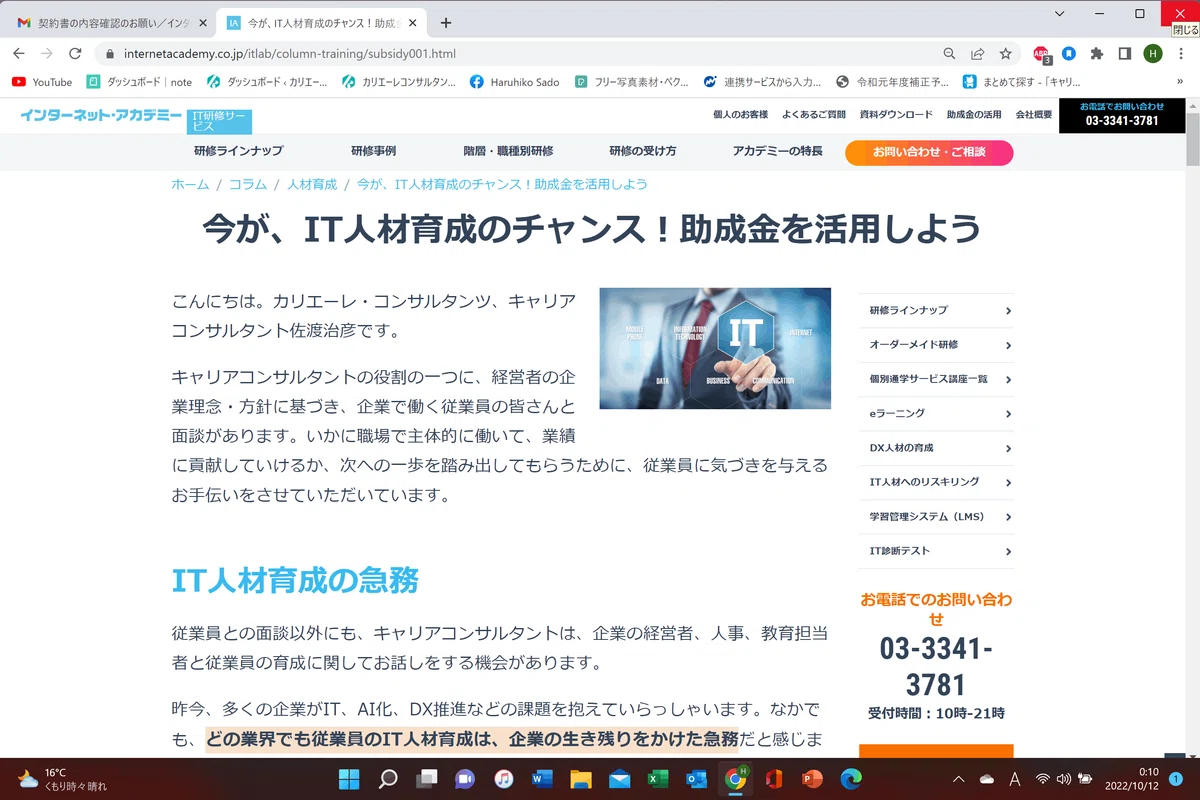Screen dimensions: 1200x800
Task: Open the H profile avatar
Action: tap(1153, 53)
